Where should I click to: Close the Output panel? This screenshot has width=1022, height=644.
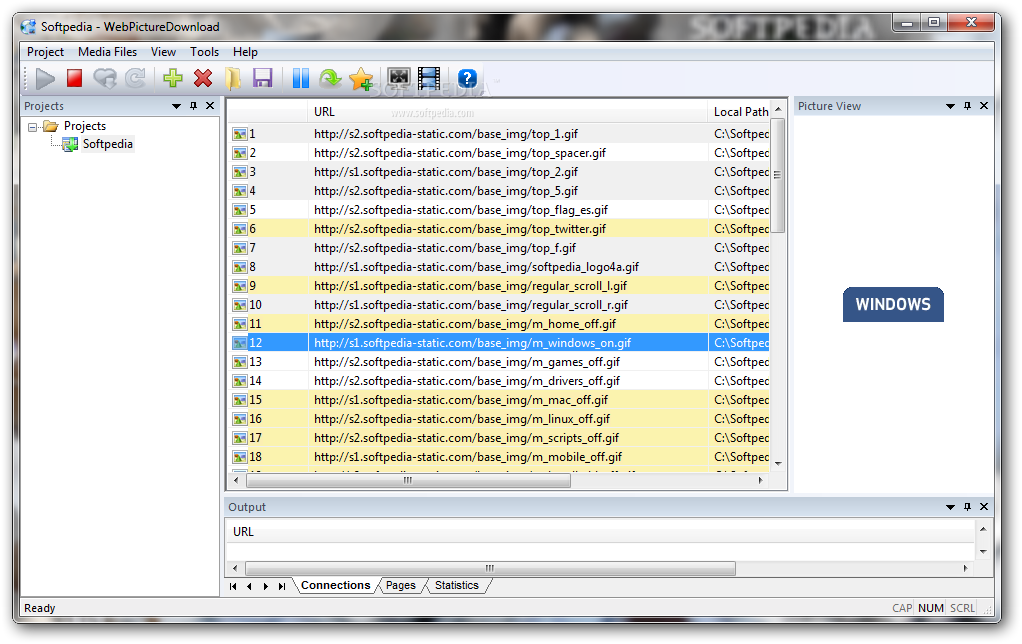tap(984, 506)
